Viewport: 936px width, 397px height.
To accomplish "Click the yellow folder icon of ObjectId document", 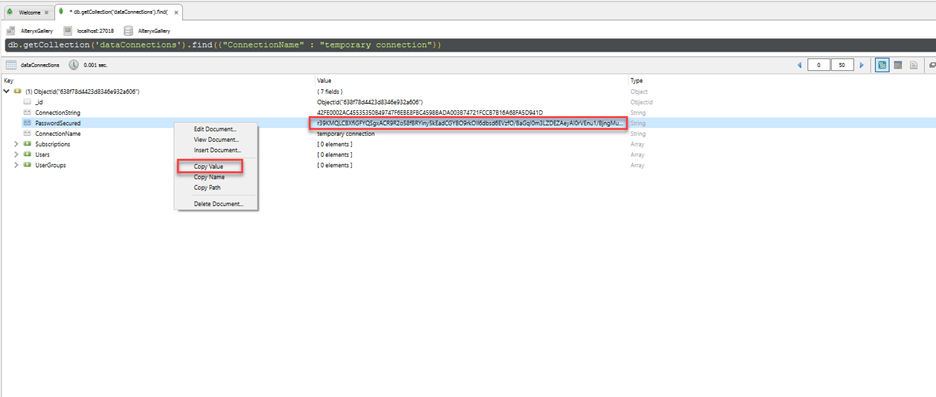I will (17, 91).
